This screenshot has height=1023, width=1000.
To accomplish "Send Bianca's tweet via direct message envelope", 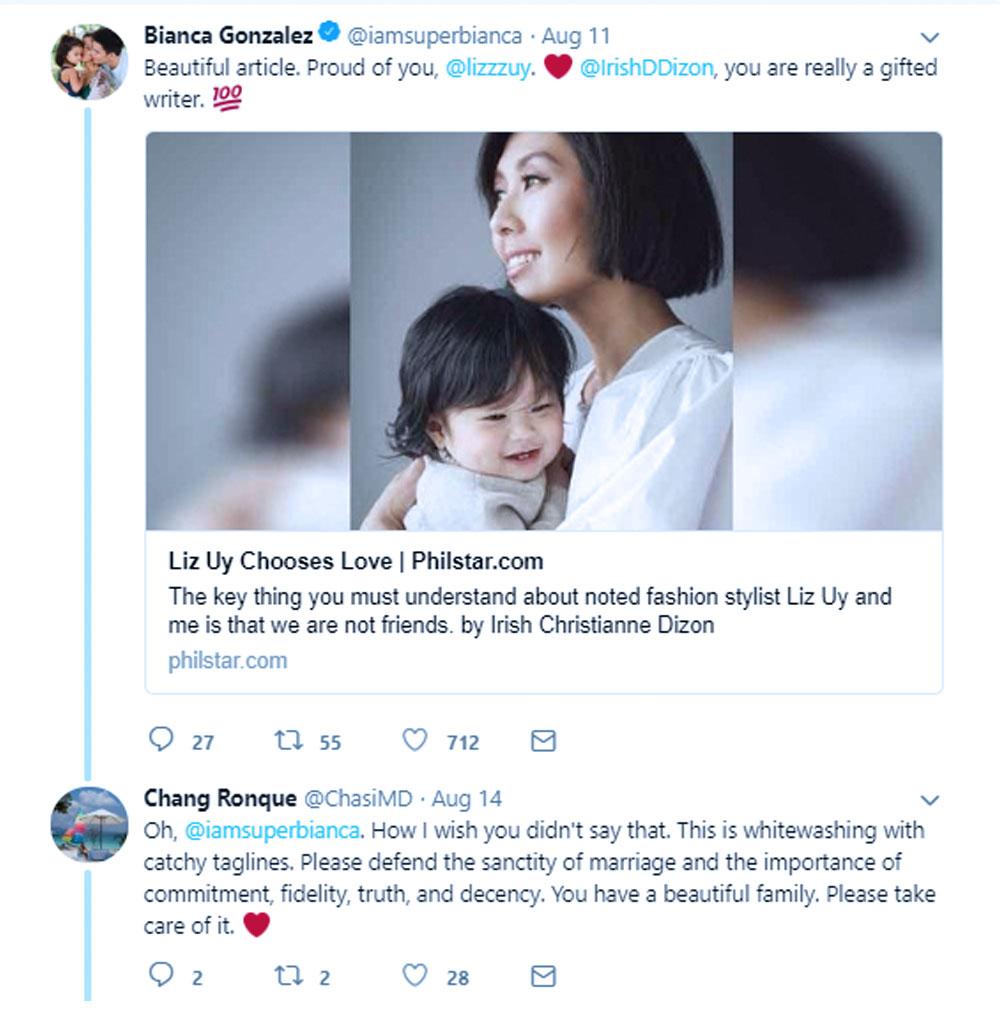I will pyautogui.click(x=543, y=741).
